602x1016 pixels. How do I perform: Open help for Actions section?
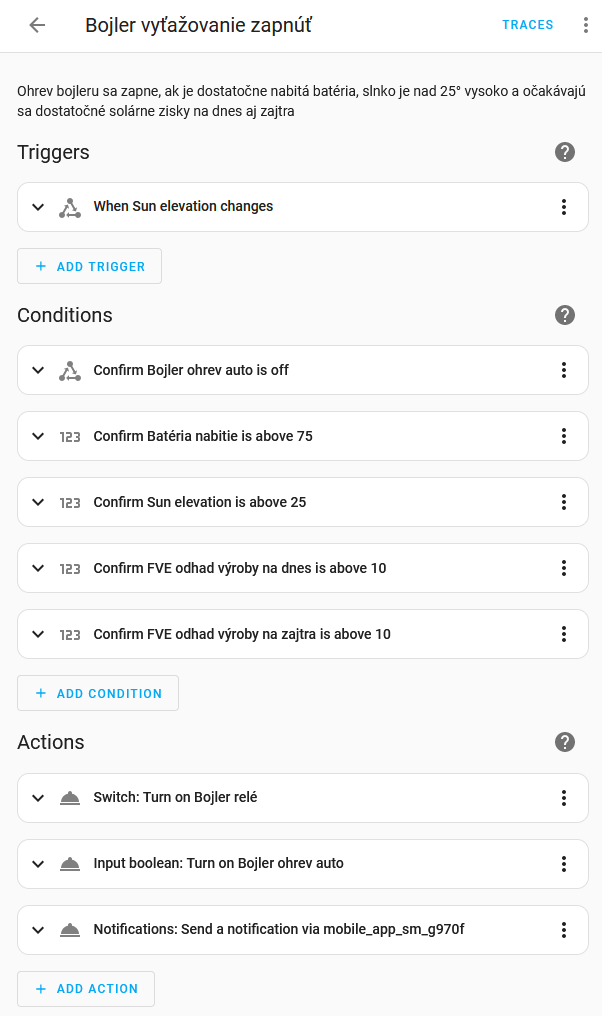coord(565,742)
